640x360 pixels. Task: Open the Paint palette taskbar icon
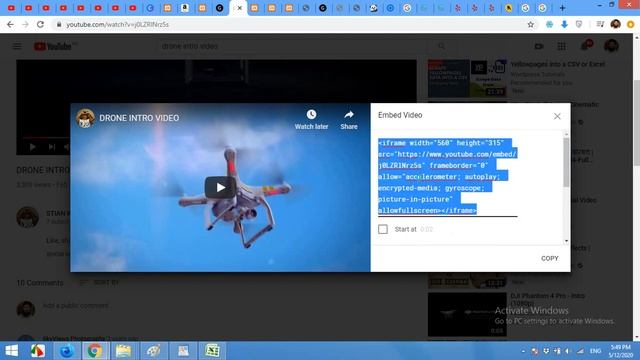tap(153, 351)
